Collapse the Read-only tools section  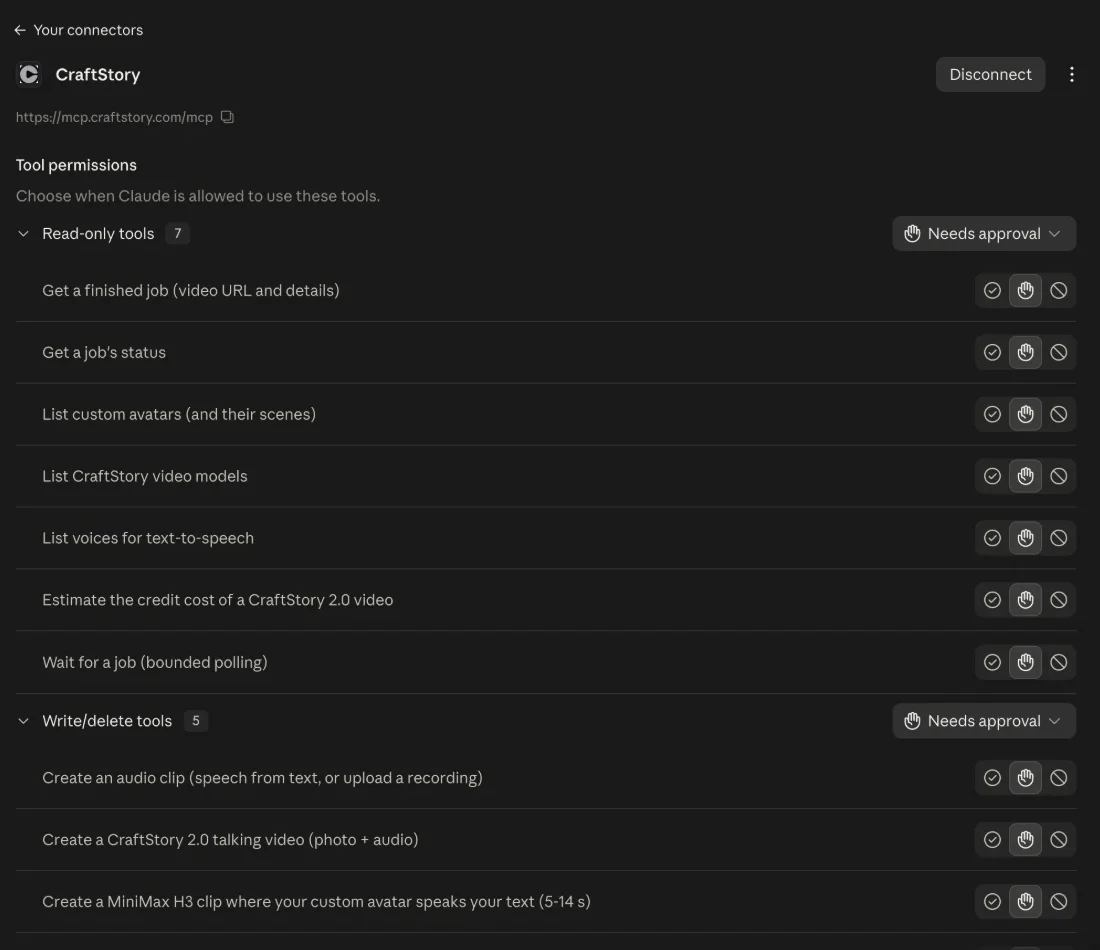23,234
